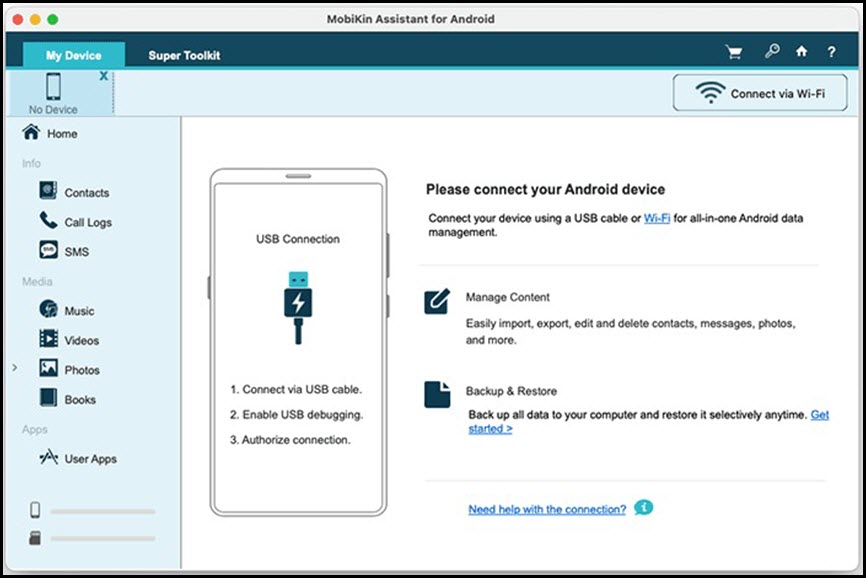Image resolution: width=866 pixels, height=578 pixels.
Task: Click the home icon in top bar
Action: click(x=801, y=51)
